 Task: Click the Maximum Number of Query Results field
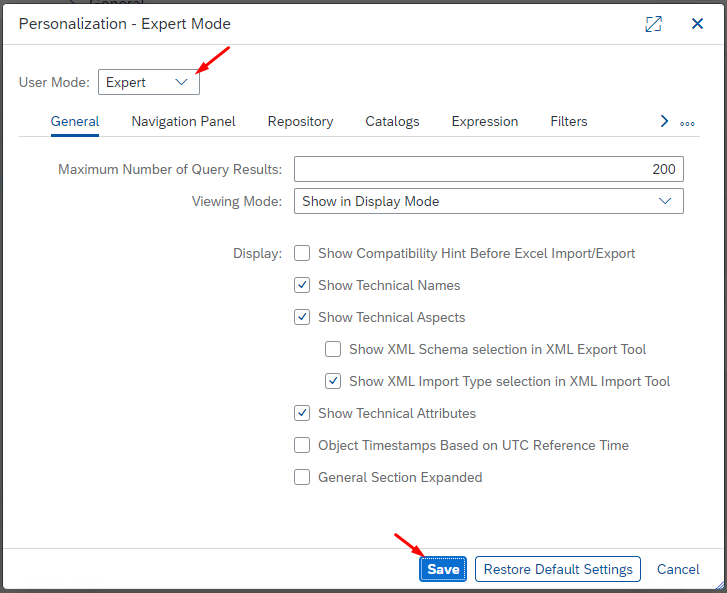488,169
